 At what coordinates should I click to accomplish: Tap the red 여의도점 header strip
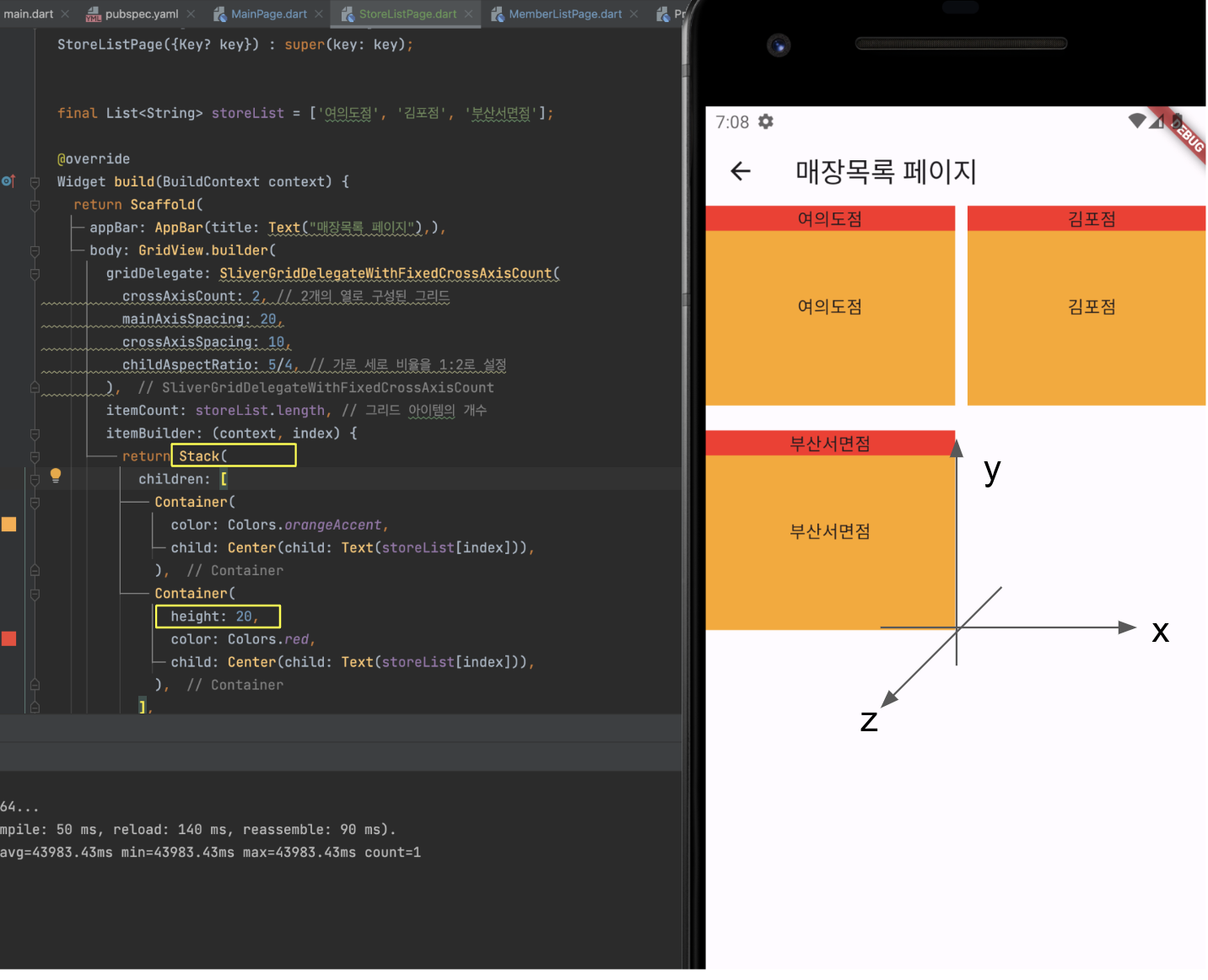click(830, 218)
